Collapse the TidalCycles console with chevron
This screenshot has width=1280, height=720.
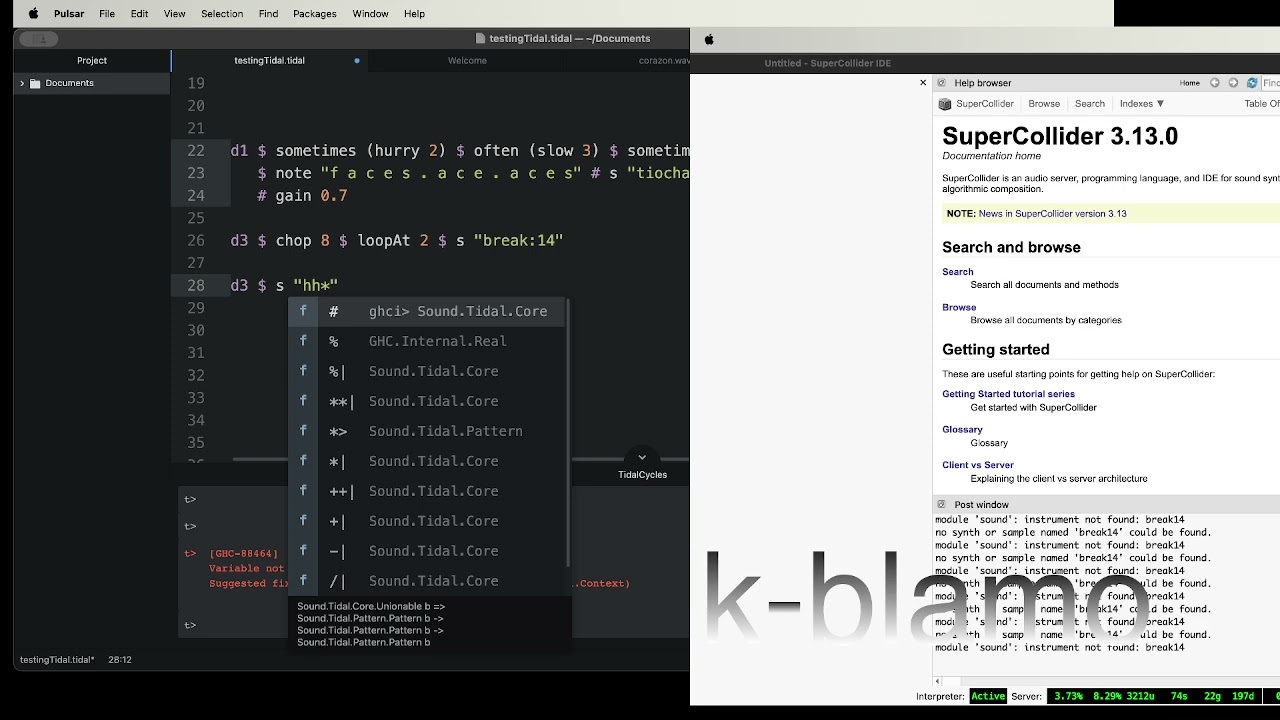click(642, 457)
